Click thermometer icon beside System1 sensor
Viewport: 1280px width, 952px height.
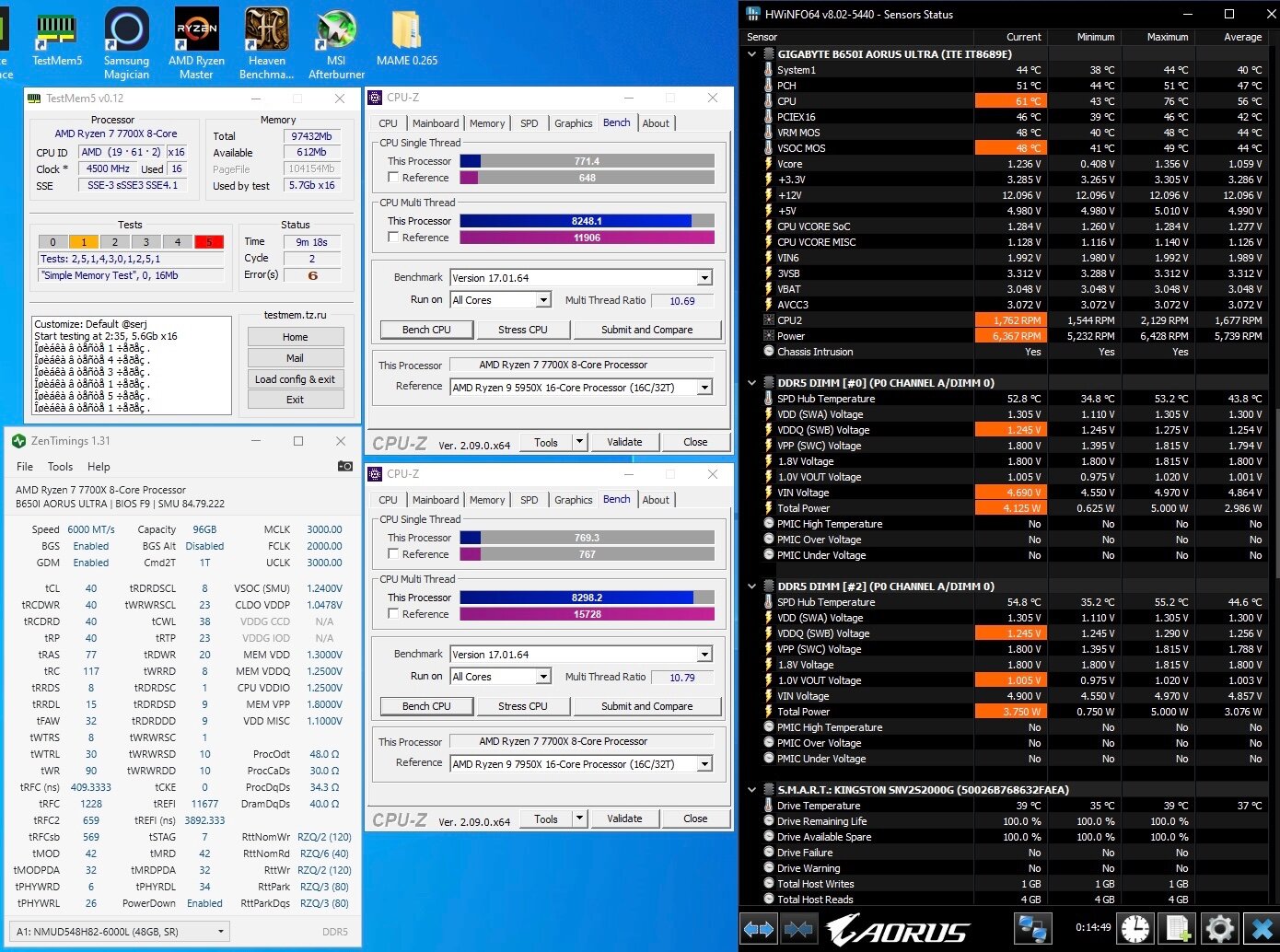(768, 70)
